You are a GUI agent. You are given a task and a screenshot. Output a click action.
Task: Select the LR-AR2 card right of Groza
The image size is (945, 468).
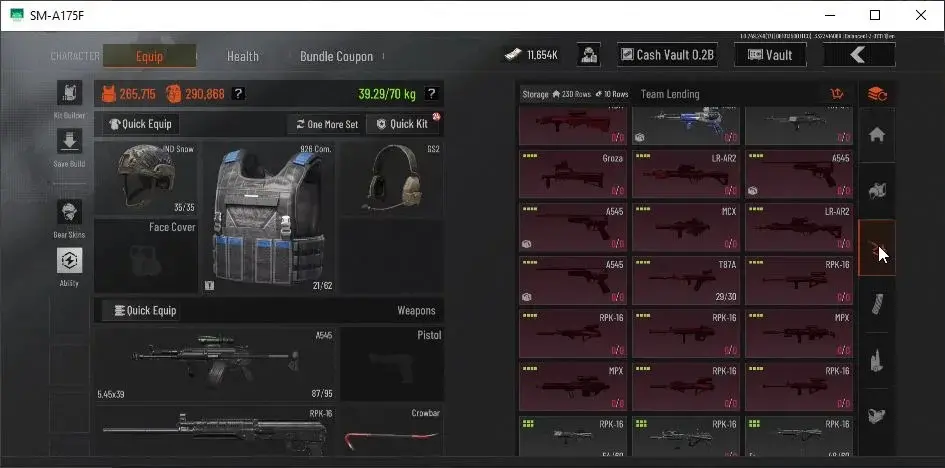(686, 175)
